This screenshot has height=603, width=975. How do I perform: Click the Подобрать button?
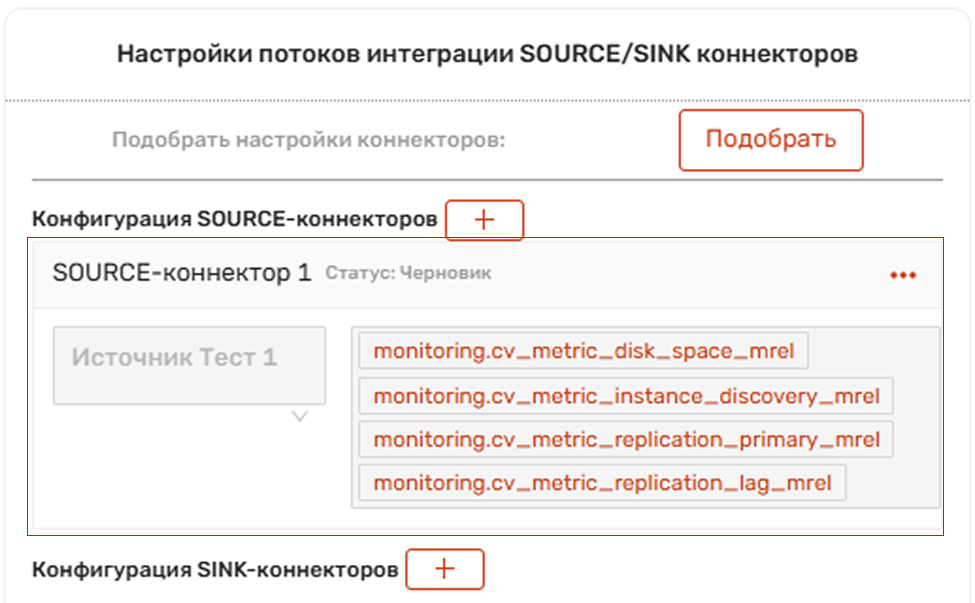[770, 140]
